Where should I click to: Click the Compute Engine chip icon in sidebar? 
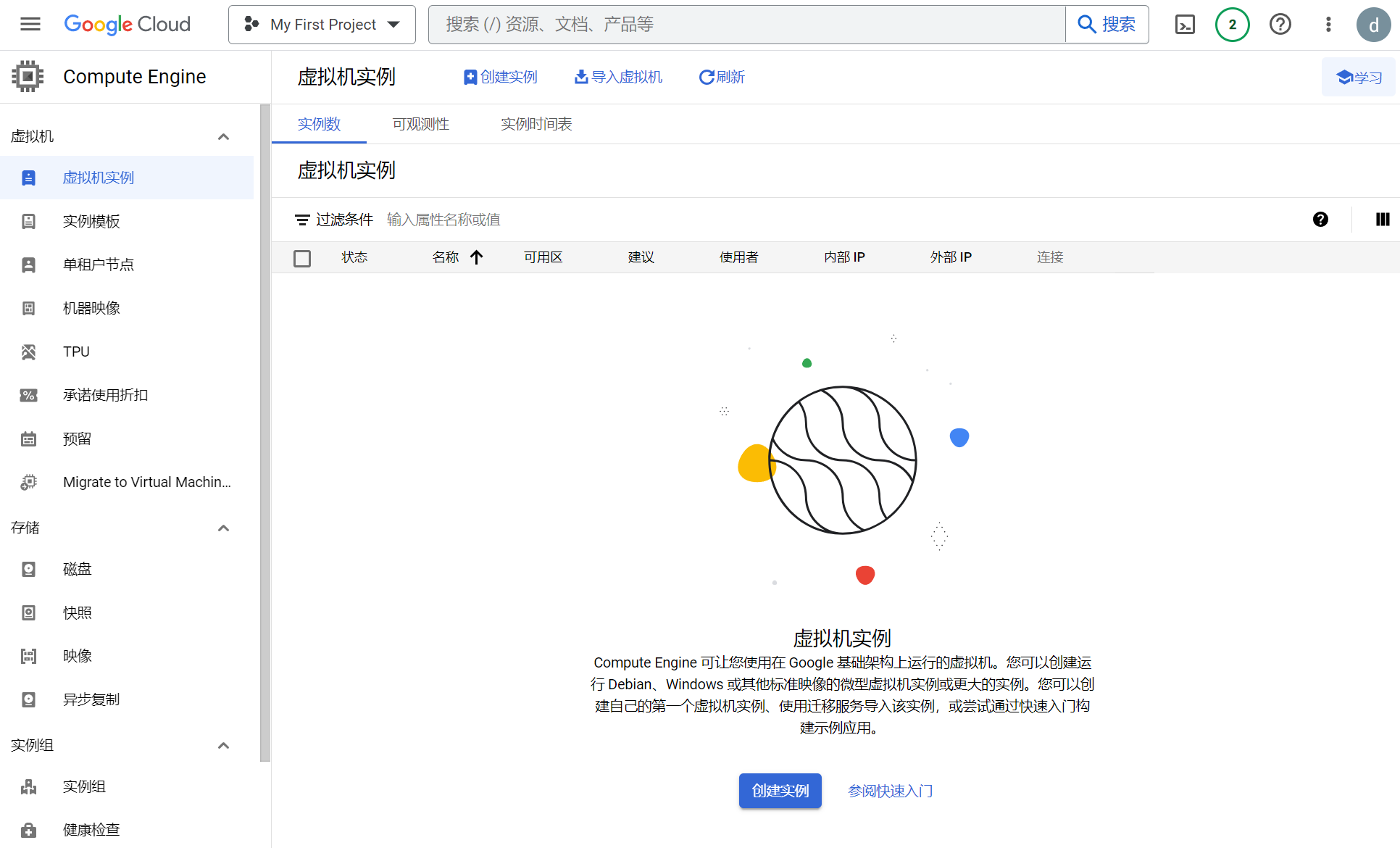(26, 77)
